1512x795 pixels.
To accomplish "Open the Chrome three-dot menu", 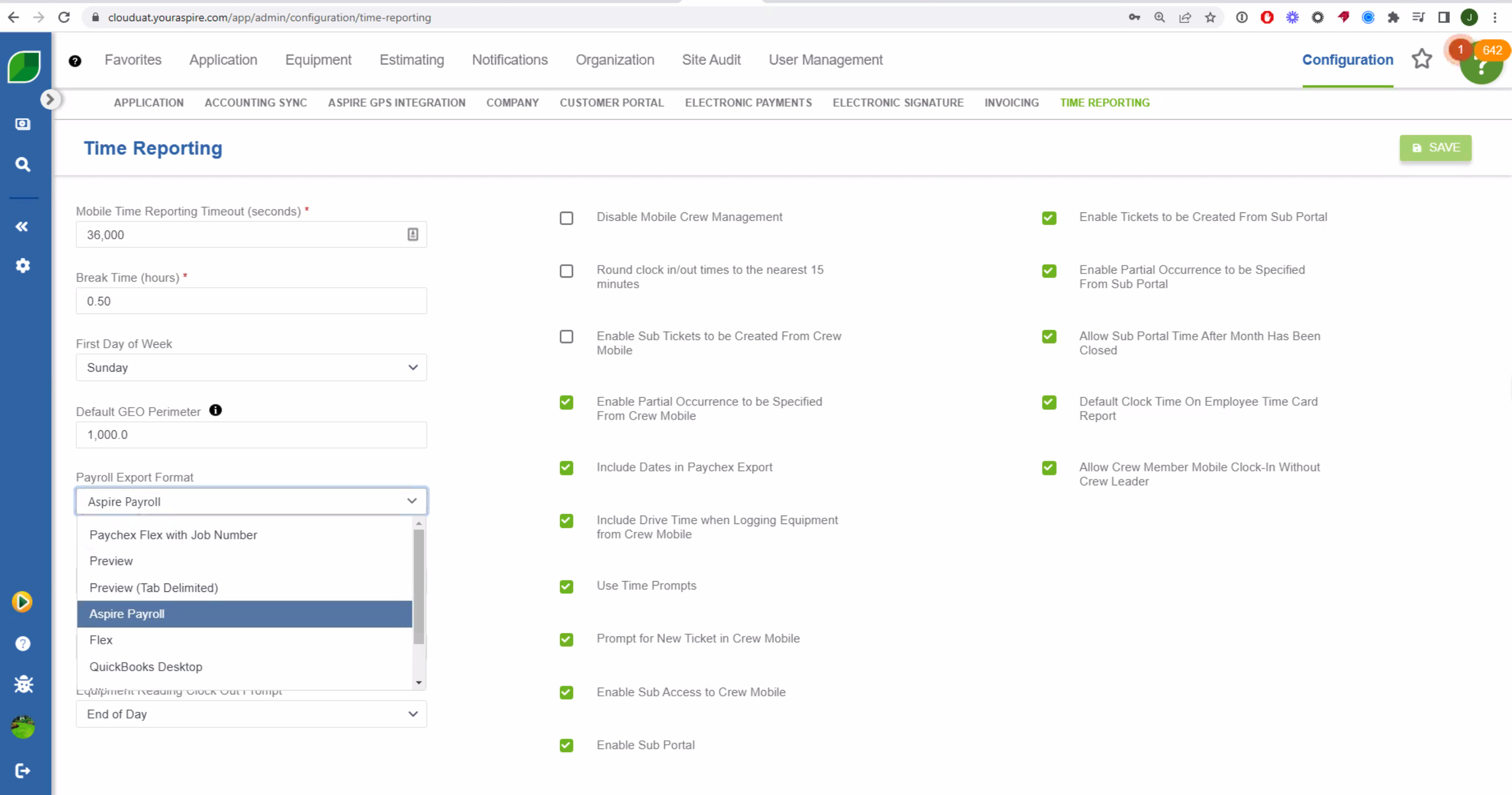I will tap(1495, 17).
